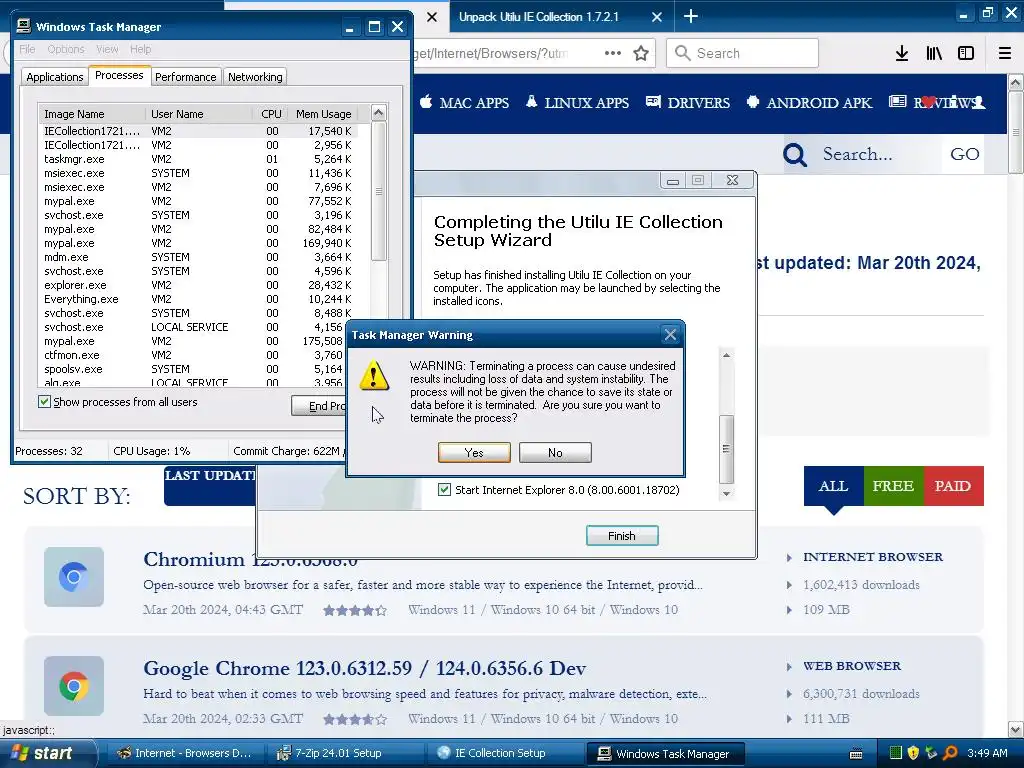Sort processes by CPU column
1024x768 pixels.
pos(271,114)
